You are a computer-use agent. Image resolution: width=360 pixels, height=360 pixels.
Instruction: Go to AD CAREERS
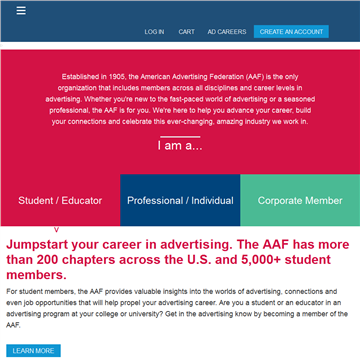[227, 32]
